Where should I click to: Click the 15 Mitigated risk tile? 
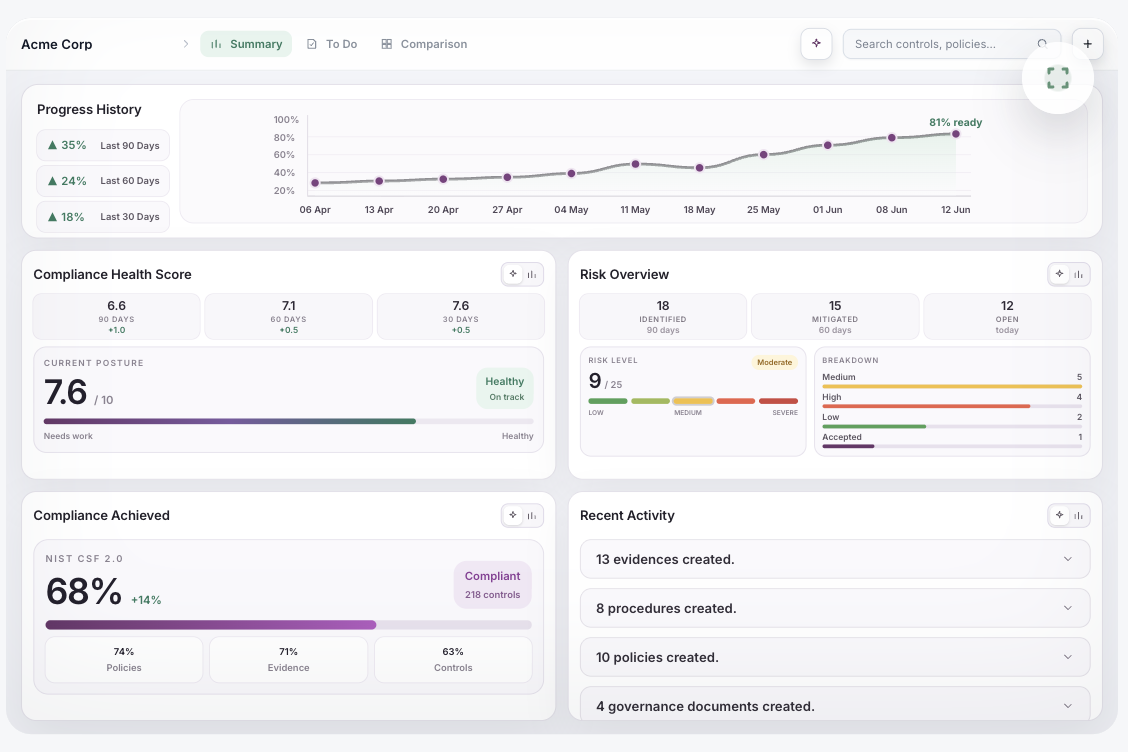[834, 317]
